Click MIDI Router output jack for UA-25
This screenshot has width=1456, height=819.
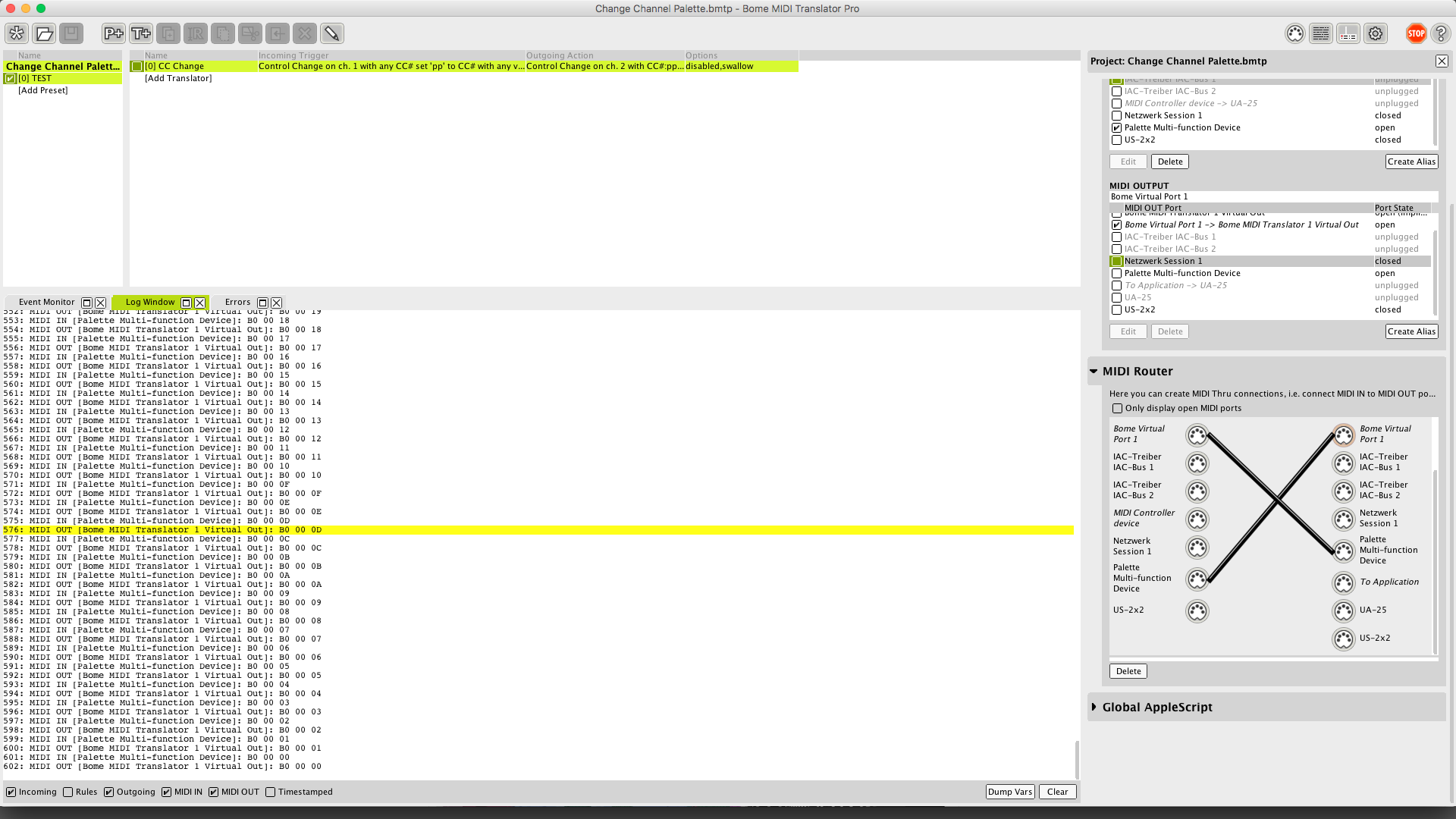pos(1344,610)
